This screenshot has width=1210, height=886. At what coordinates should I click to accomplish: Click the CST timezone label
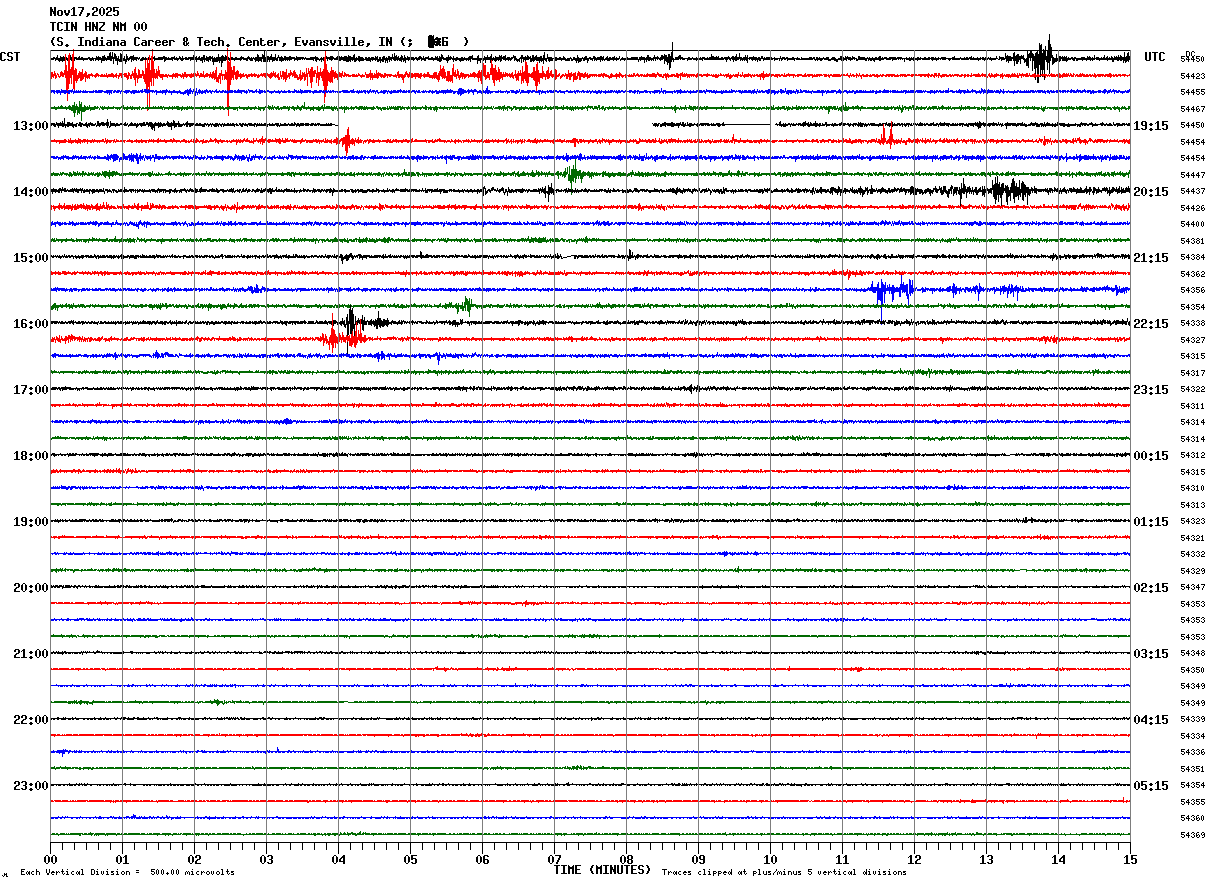(x=11, y=57)
